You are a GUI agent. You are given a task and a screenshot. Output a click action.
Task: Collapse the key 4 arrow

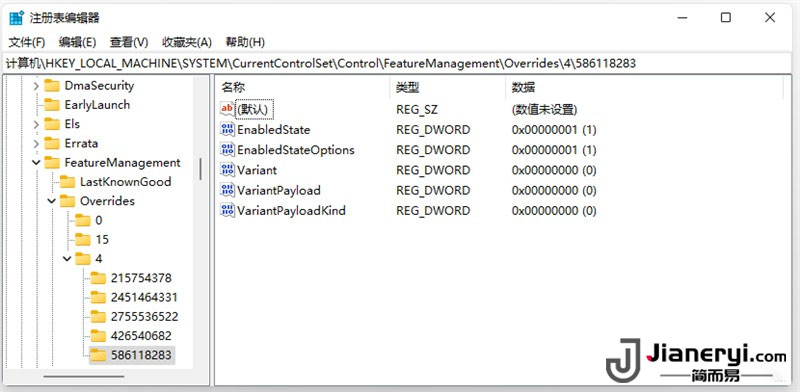pos(67,259)
